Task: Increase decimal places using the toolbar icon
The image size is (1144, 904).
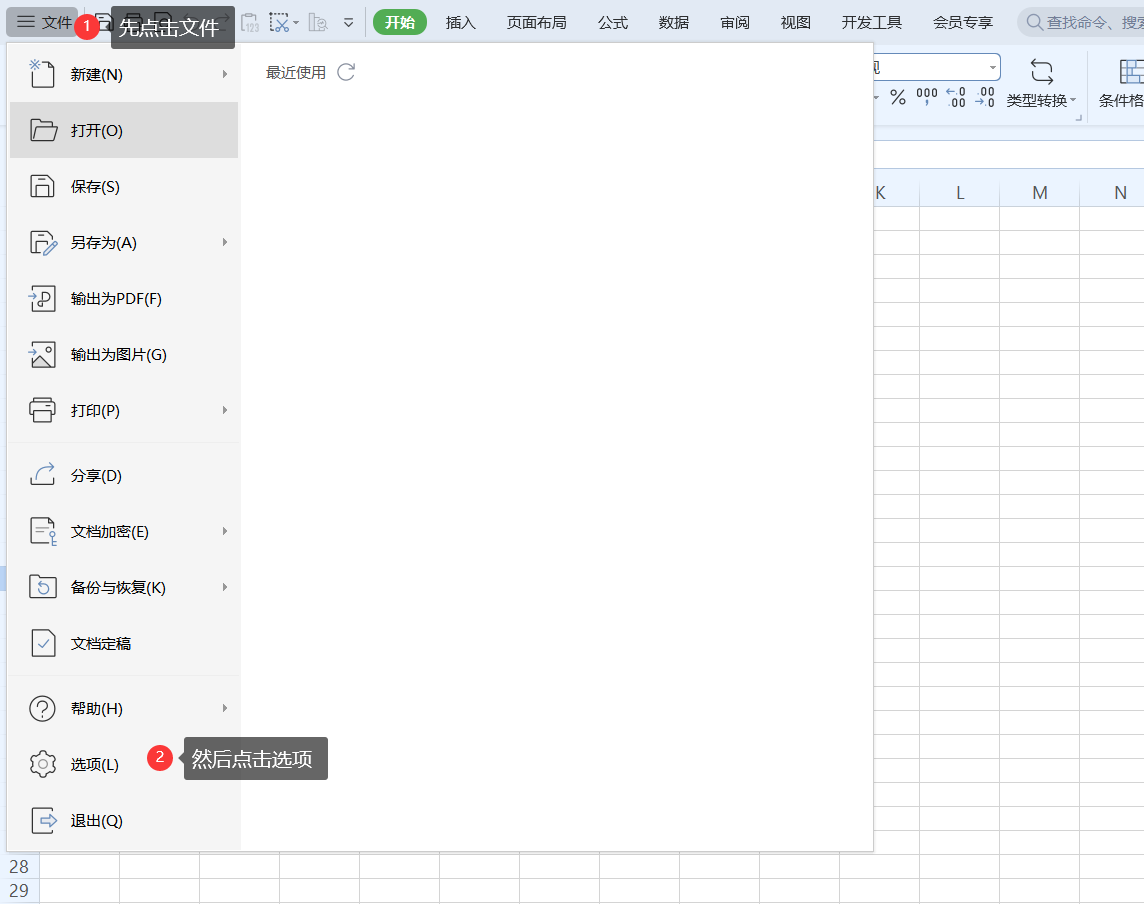Action: [956, 96]
